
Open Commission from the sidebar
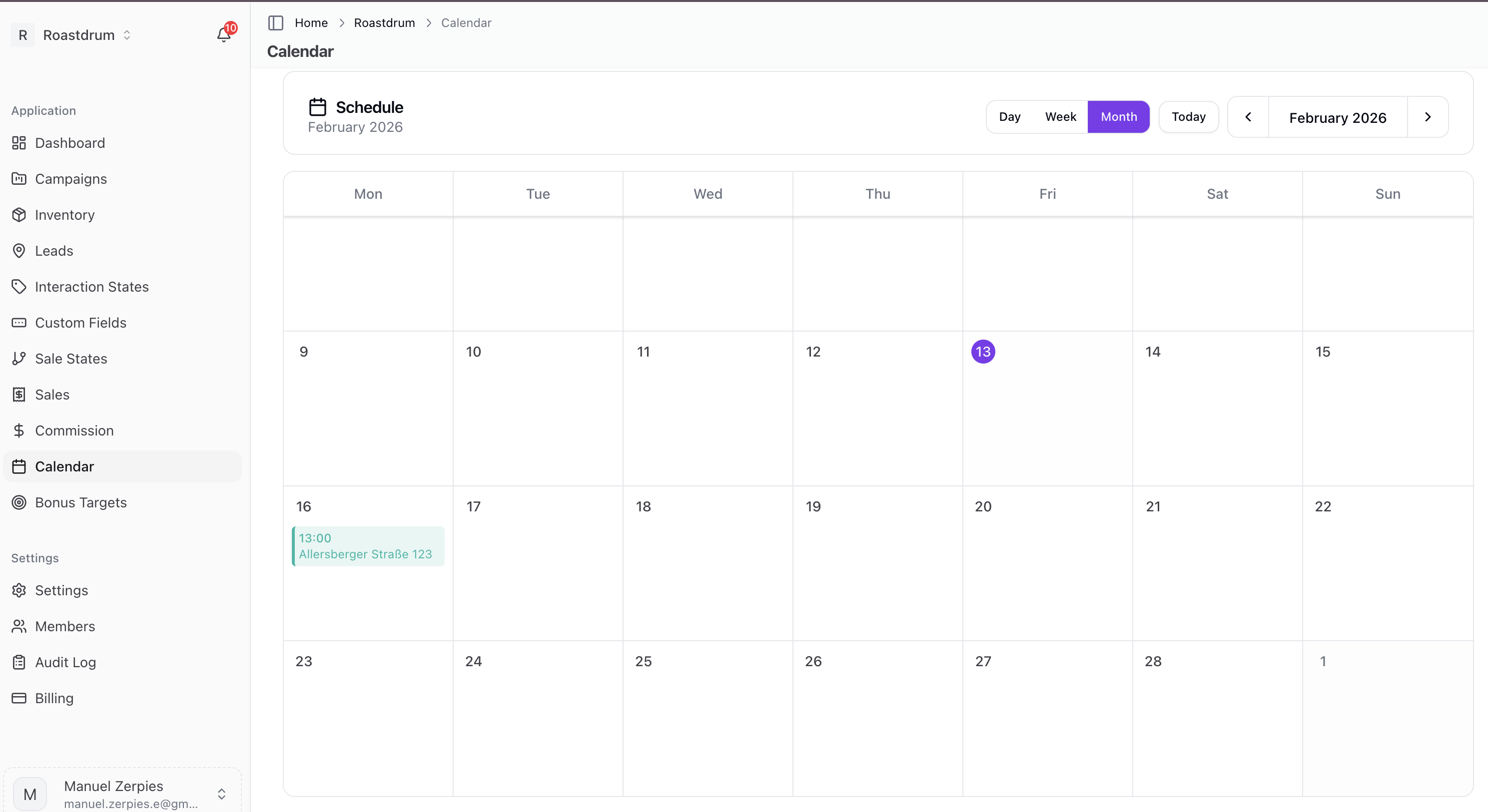(74, 430)
